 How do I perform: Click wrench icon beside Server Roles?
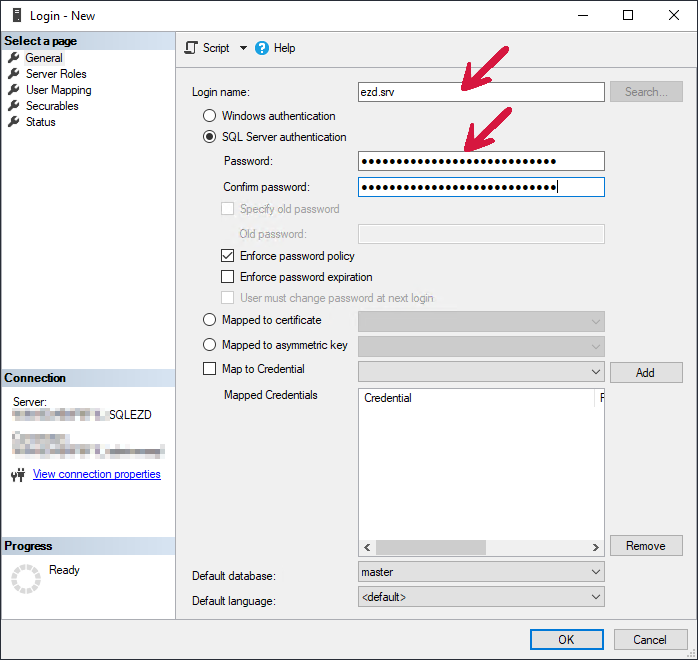point(14,74)
